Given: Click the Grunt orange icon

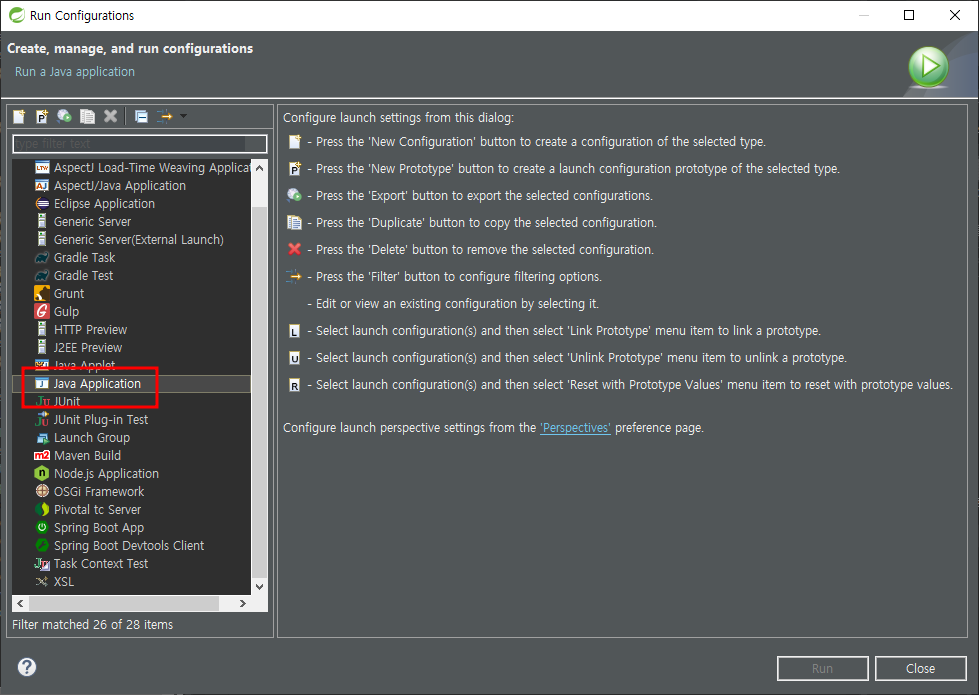Looking at the screenshot, I should [42, 293].
